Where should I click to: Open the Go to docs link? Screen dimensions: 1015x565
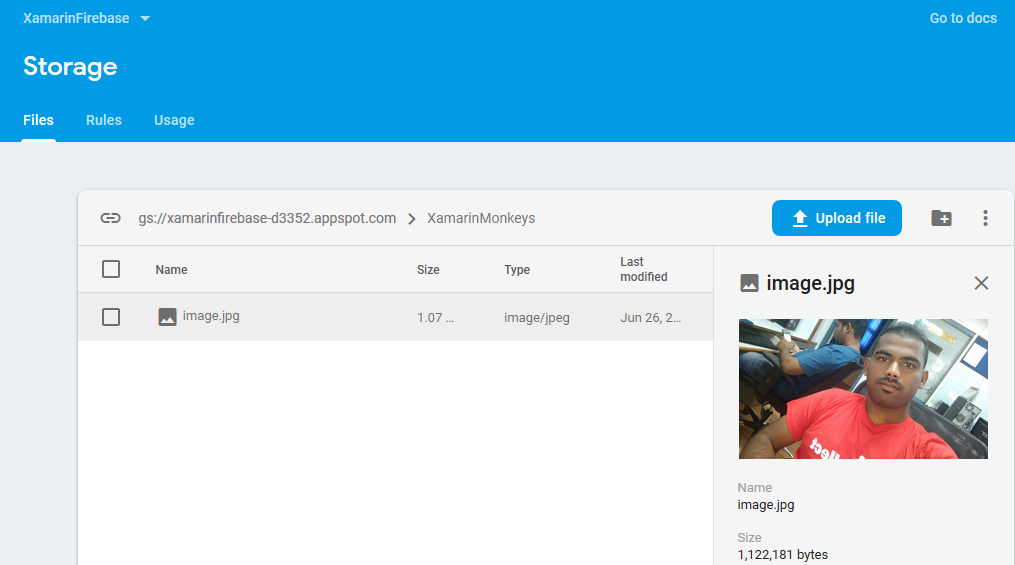(963, 18)
